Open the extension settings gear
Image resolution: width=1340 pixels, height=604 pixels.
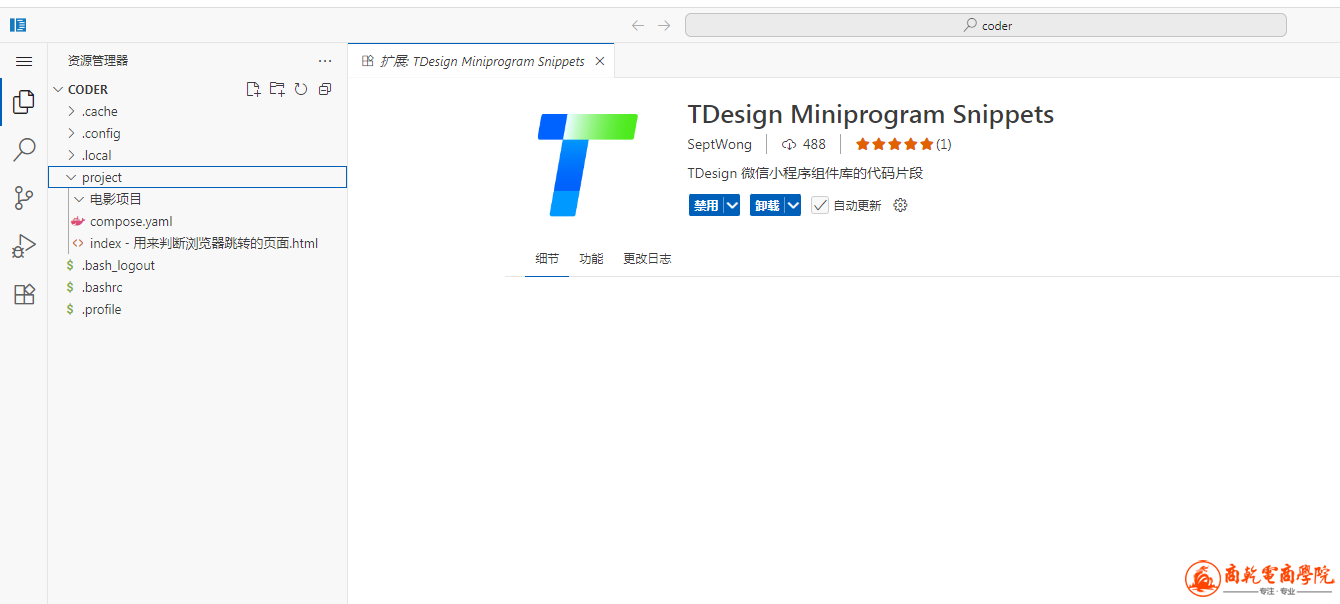point(900,205)
